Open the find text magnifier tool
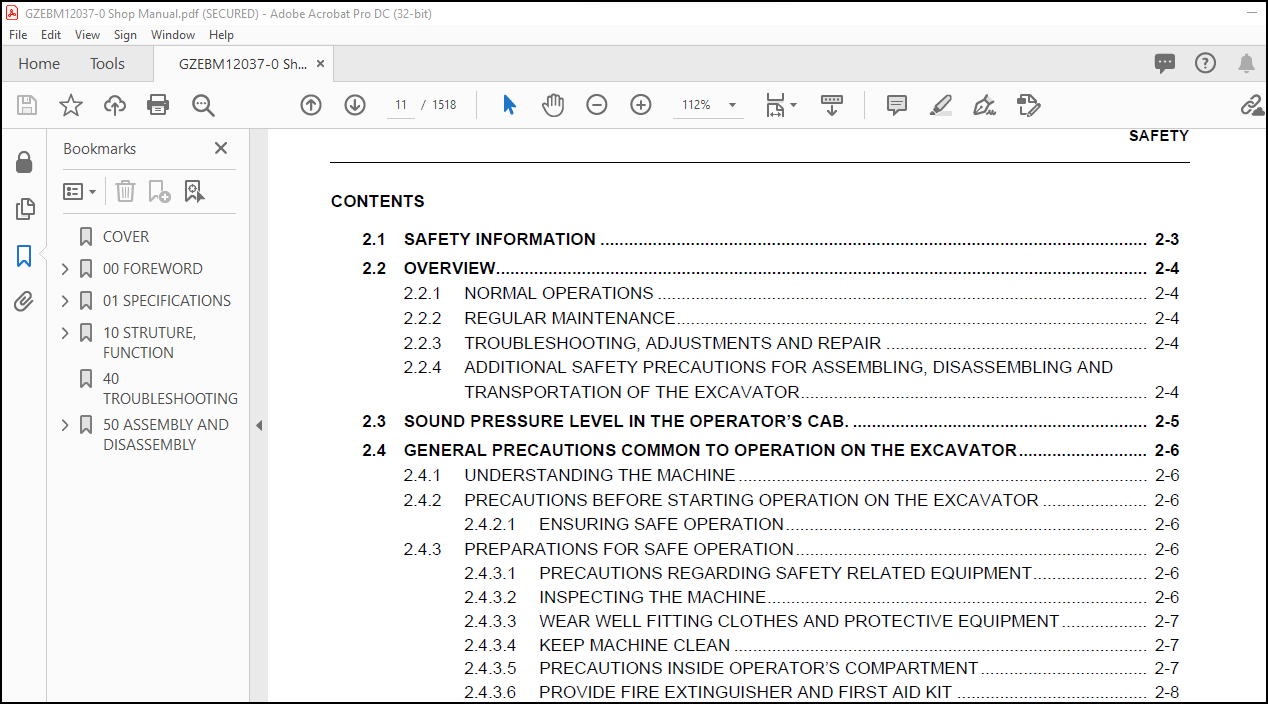This screenshot has width=1268, height=704. 203,105
